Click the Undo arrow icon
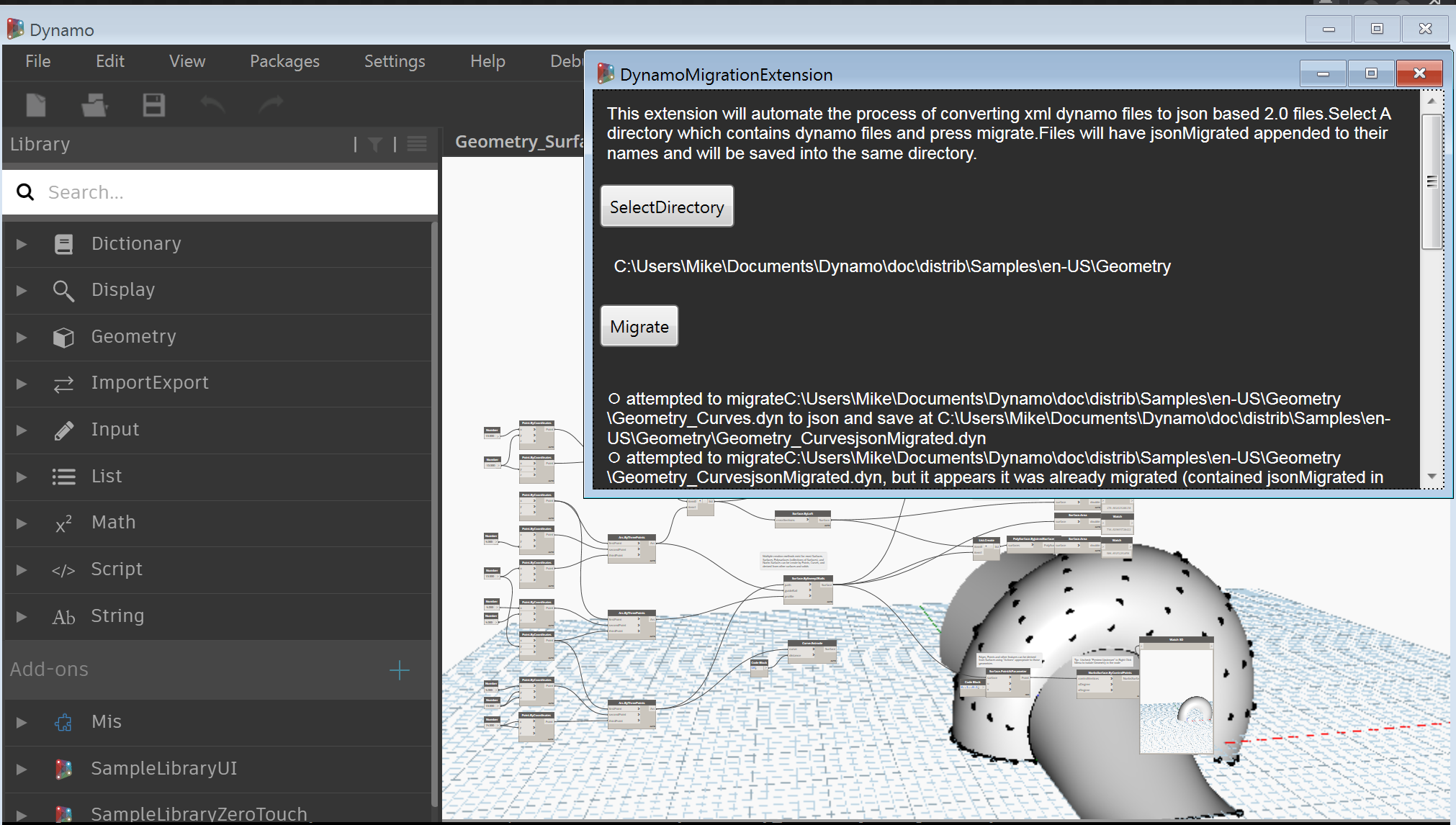The image size is (1456, 825). tap(212, 105)
